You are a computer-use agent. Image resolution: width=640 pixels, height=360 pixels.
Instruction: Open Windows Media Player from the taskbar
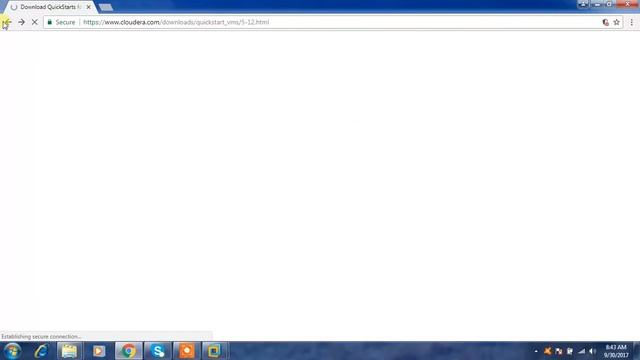tap(99, 351)
